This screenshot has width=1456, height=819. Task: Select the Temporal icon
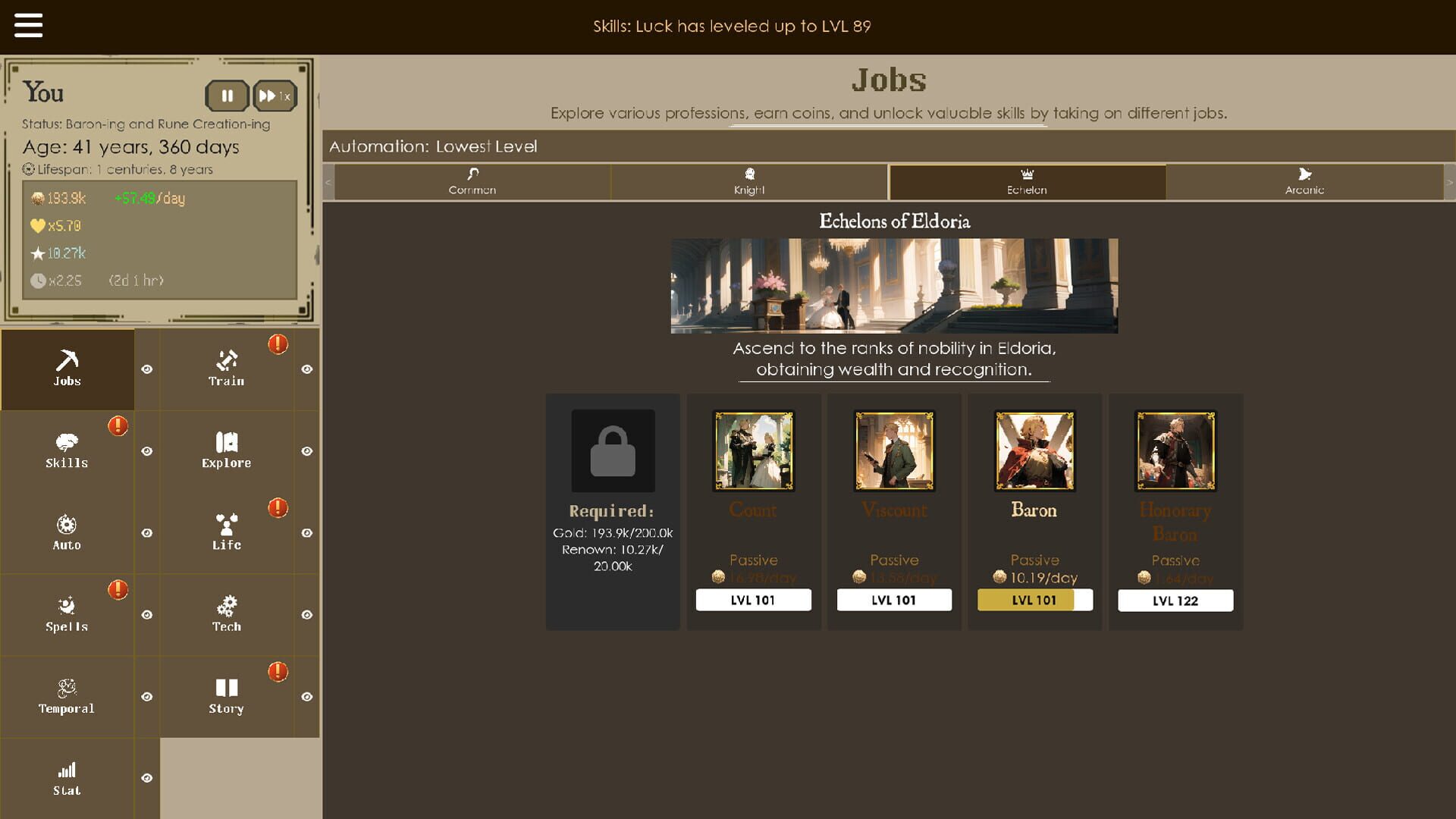tap(67, 696)
